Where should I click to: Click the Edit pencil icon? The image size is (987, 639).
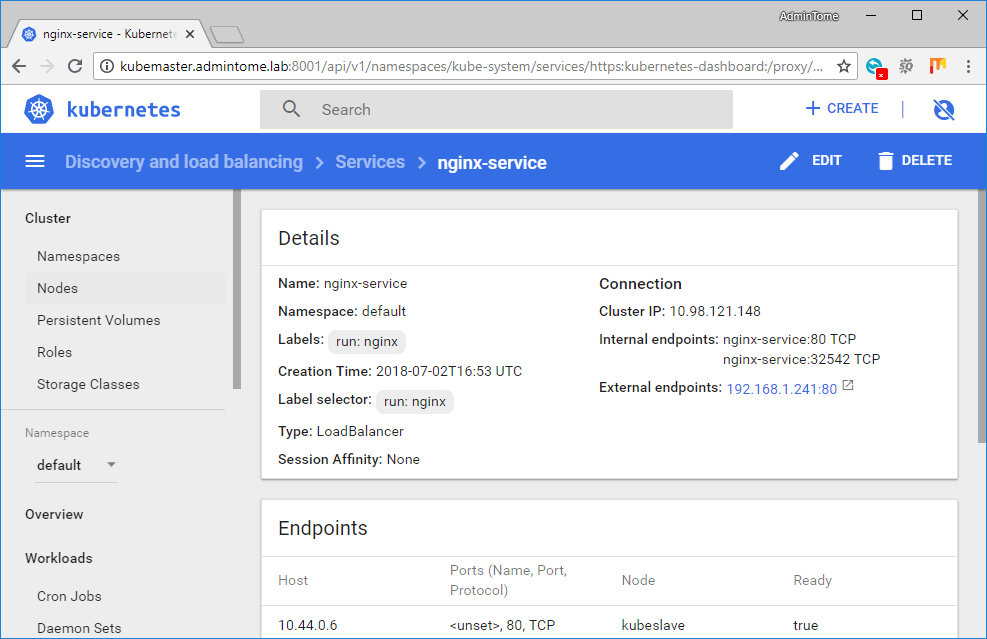click(789, 160)
